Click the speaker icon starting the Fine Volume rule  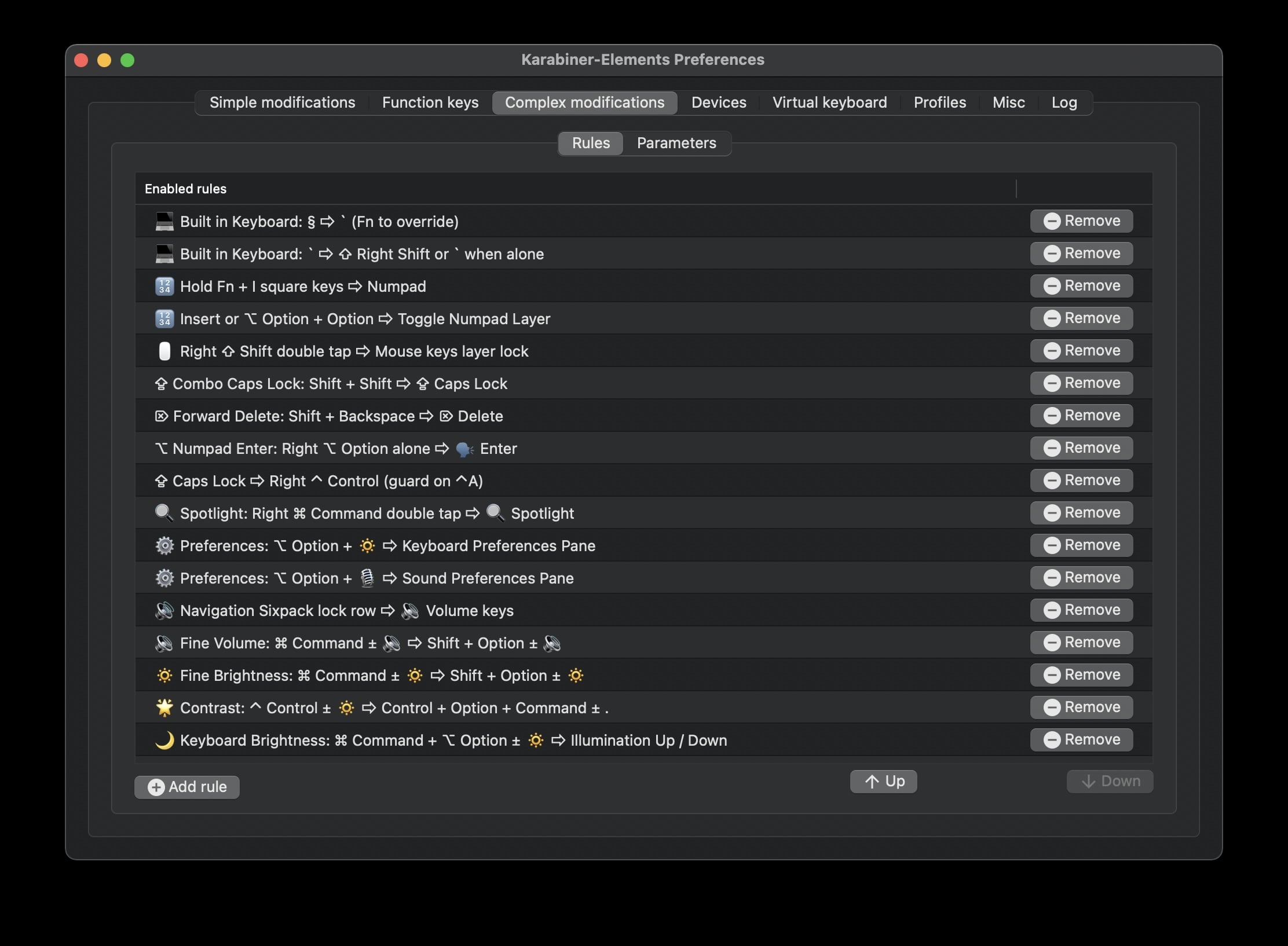[x=164, y=643]
